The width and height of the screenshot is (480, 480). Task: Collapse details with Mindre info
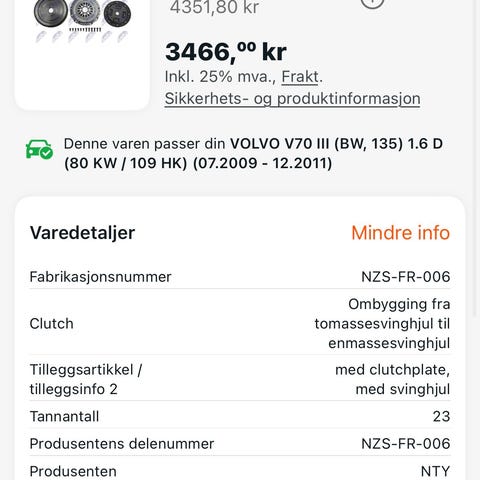point(400,233)
